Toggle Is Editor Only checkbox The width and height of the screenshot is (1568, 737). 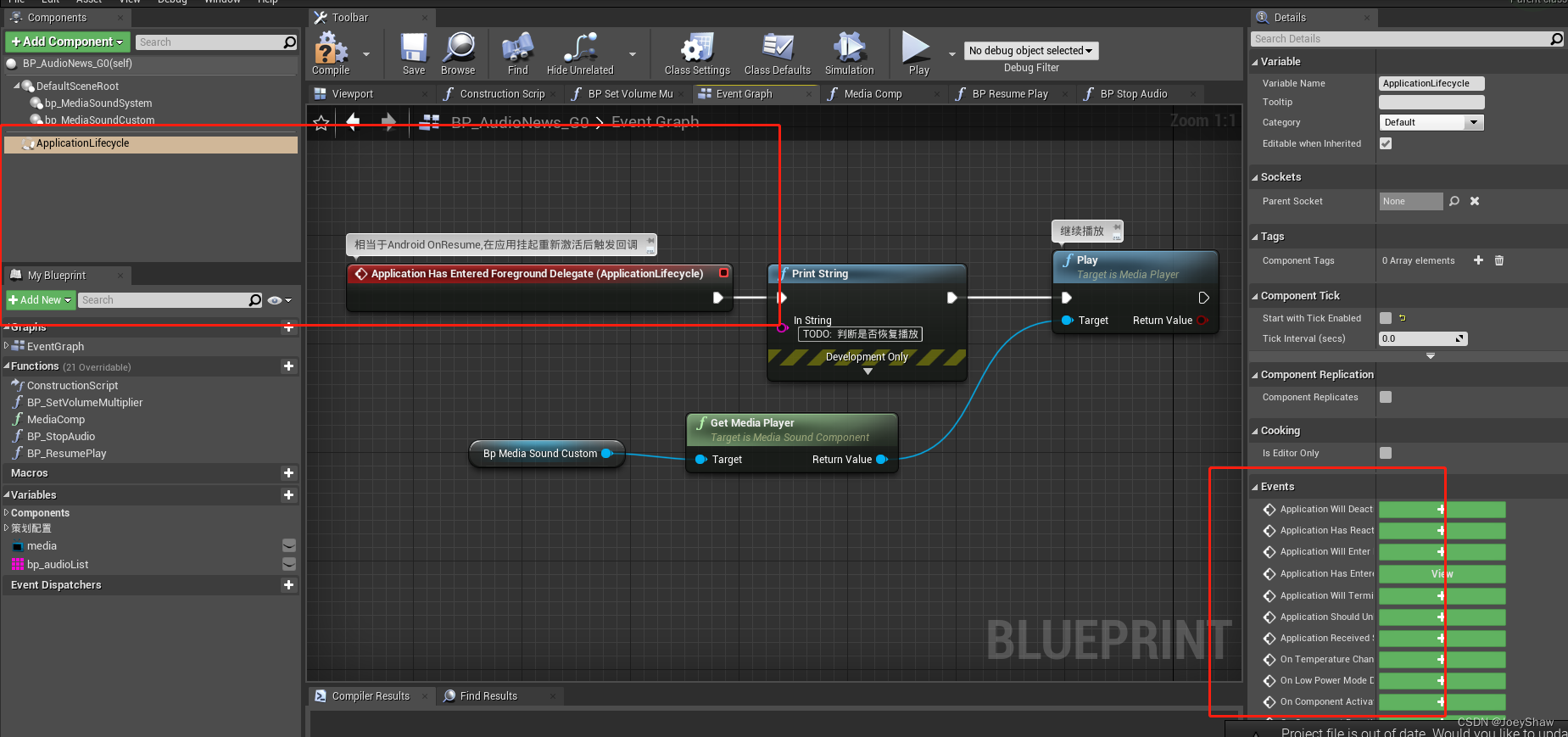click(1386, 453)
